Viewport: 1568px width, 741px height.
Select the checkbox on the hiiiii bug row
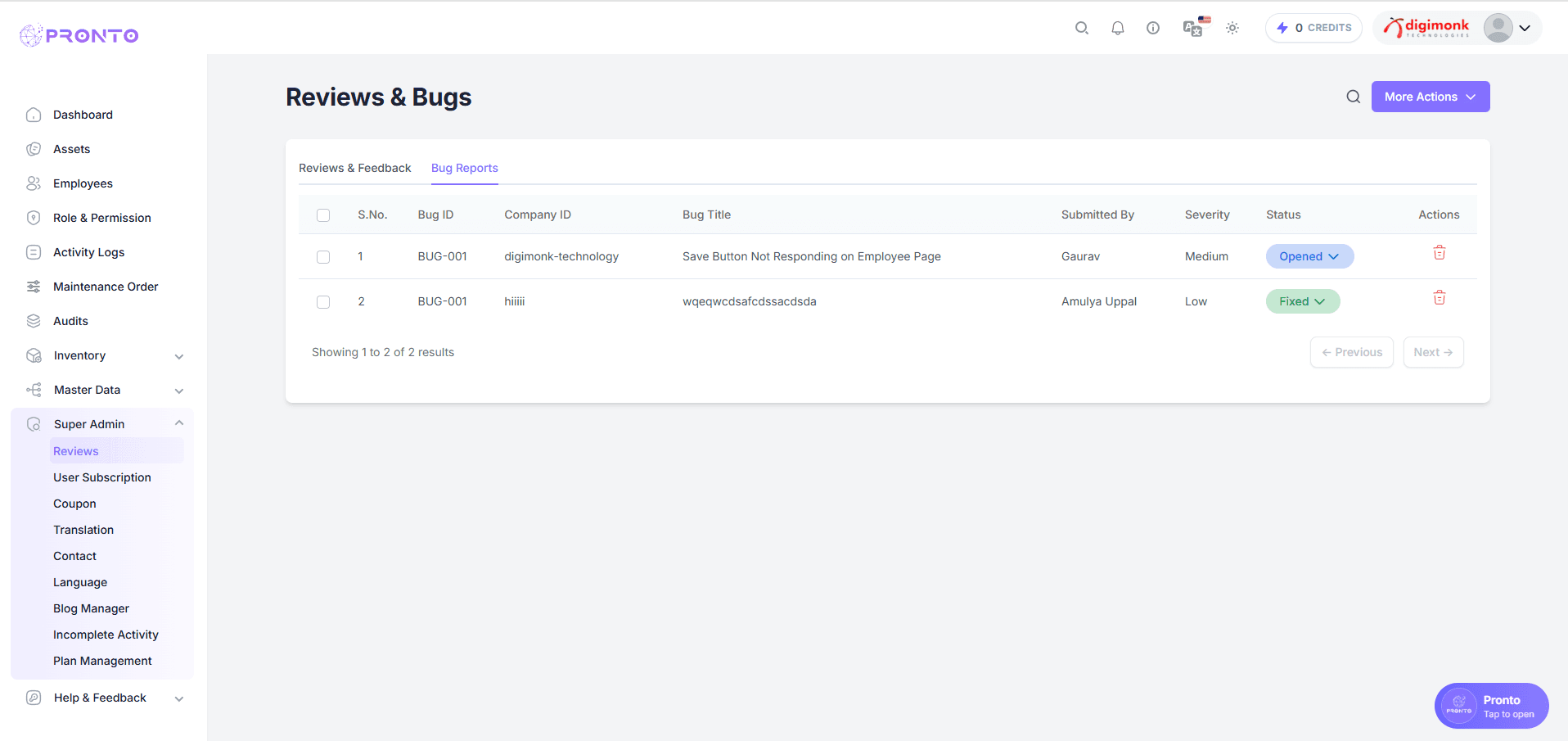point(323,301)
